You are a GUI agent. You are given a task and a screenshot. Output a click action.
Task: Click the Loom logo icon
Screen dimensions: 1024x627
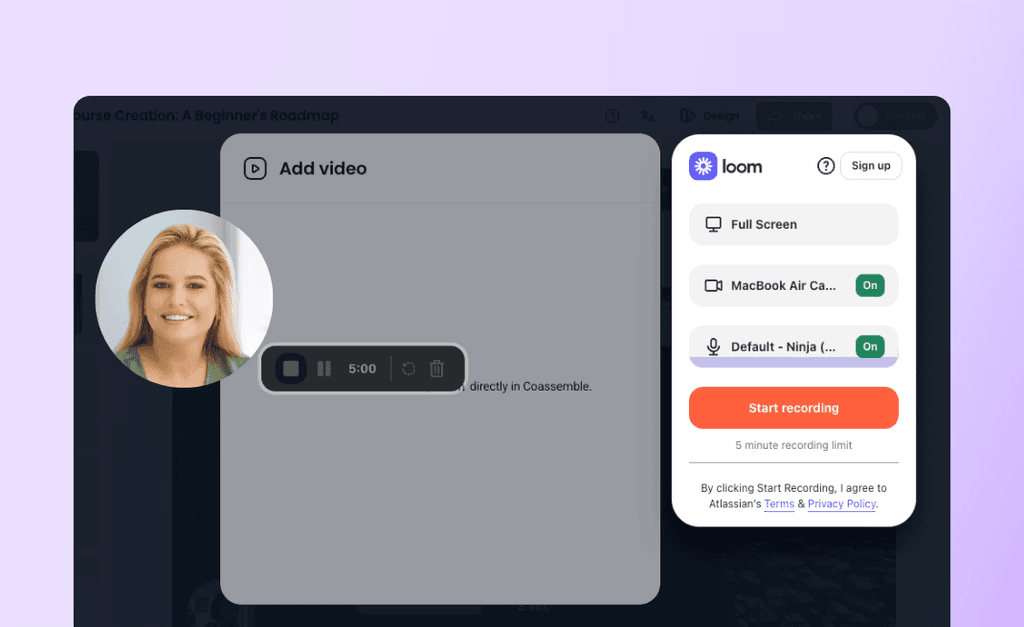[x=704, y=166]
